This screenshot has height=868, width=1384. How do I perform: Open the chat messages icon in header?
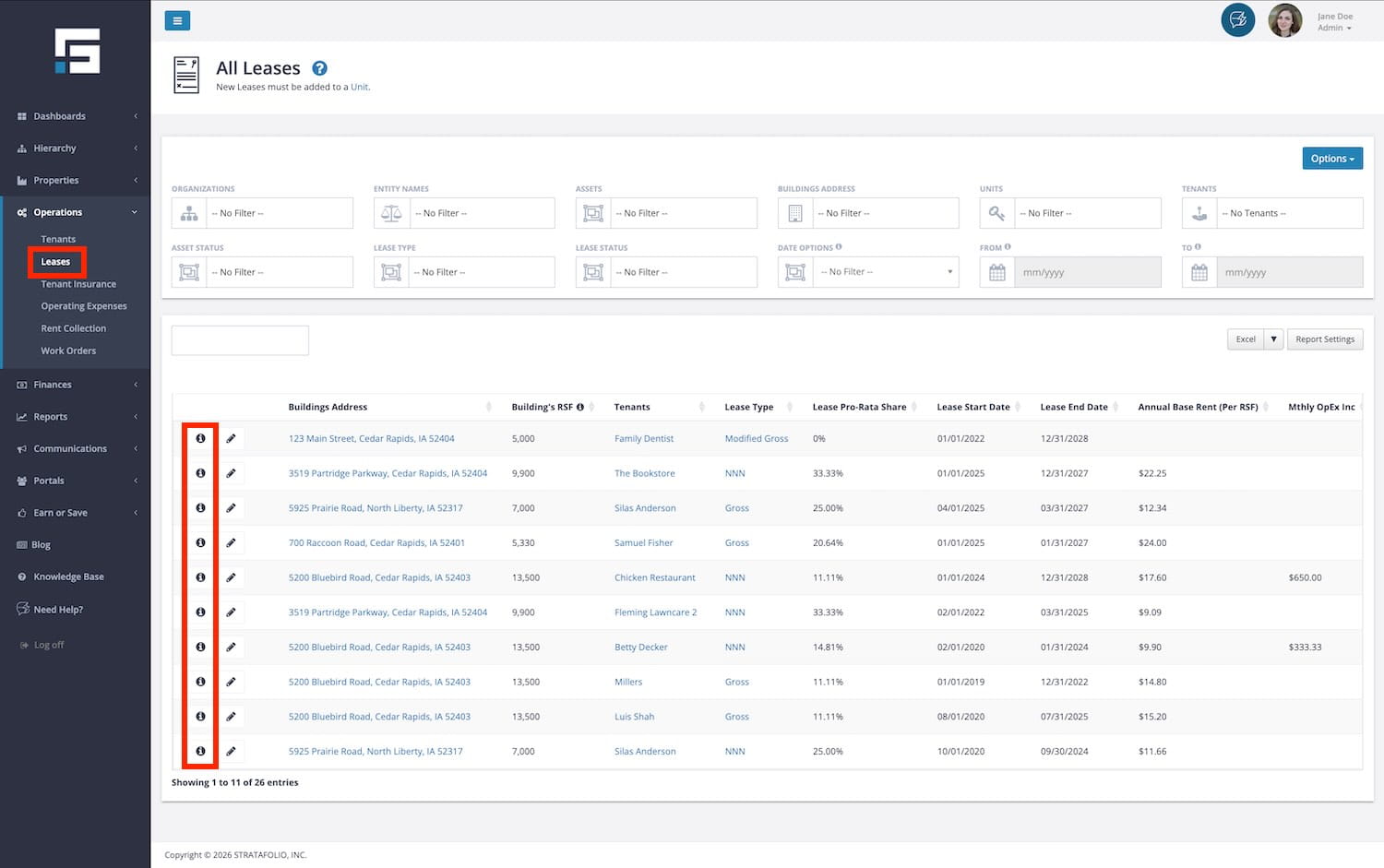pyautogui.click(x=1237, y=19)
